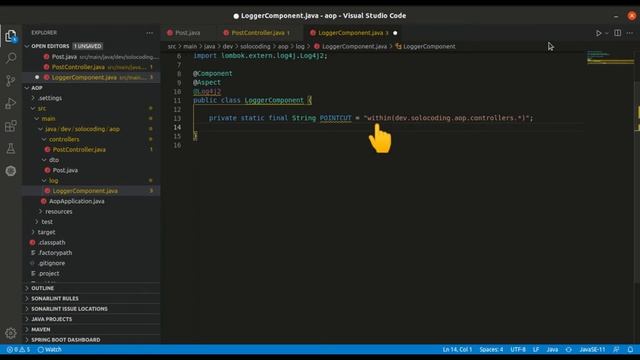Expand the Outline section

(91, 288)
